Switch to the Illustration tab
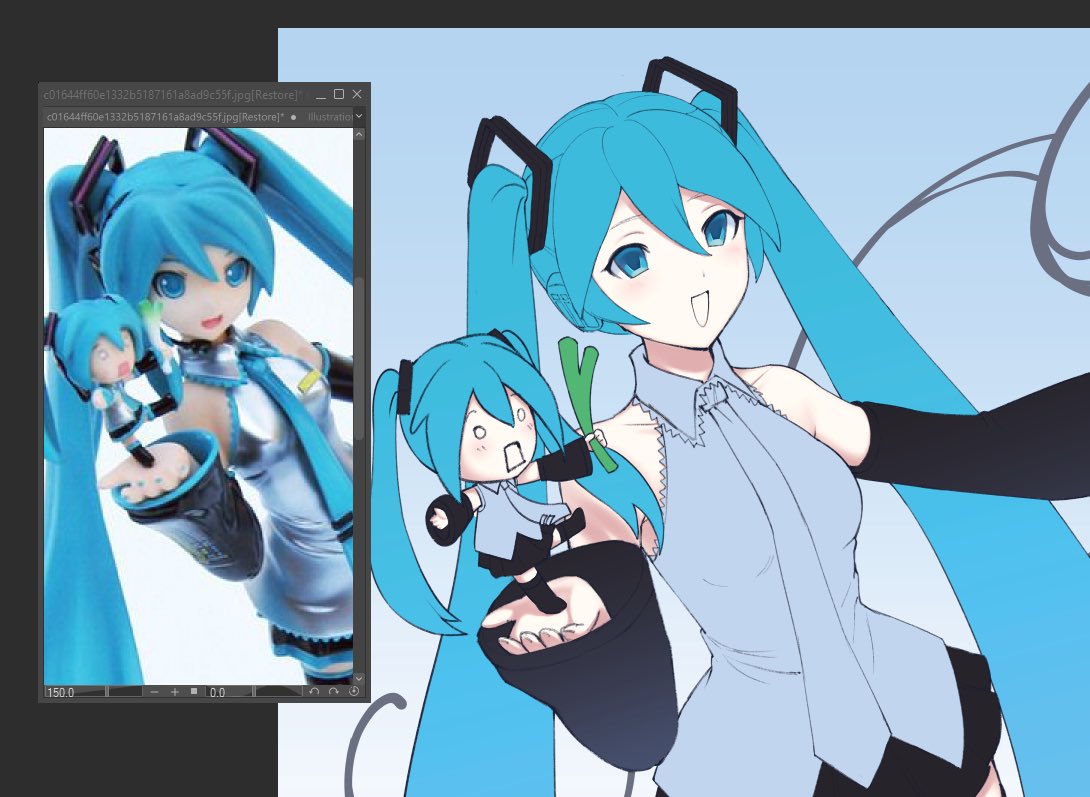The image size is (1090, 797). (330, 117)
